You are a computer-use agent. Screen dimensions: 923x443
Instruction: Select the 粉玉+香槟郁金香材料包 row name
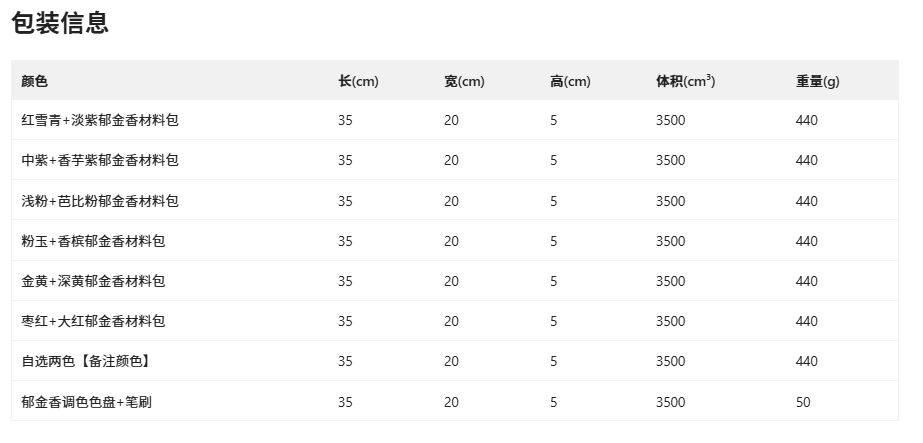(93, 241)
